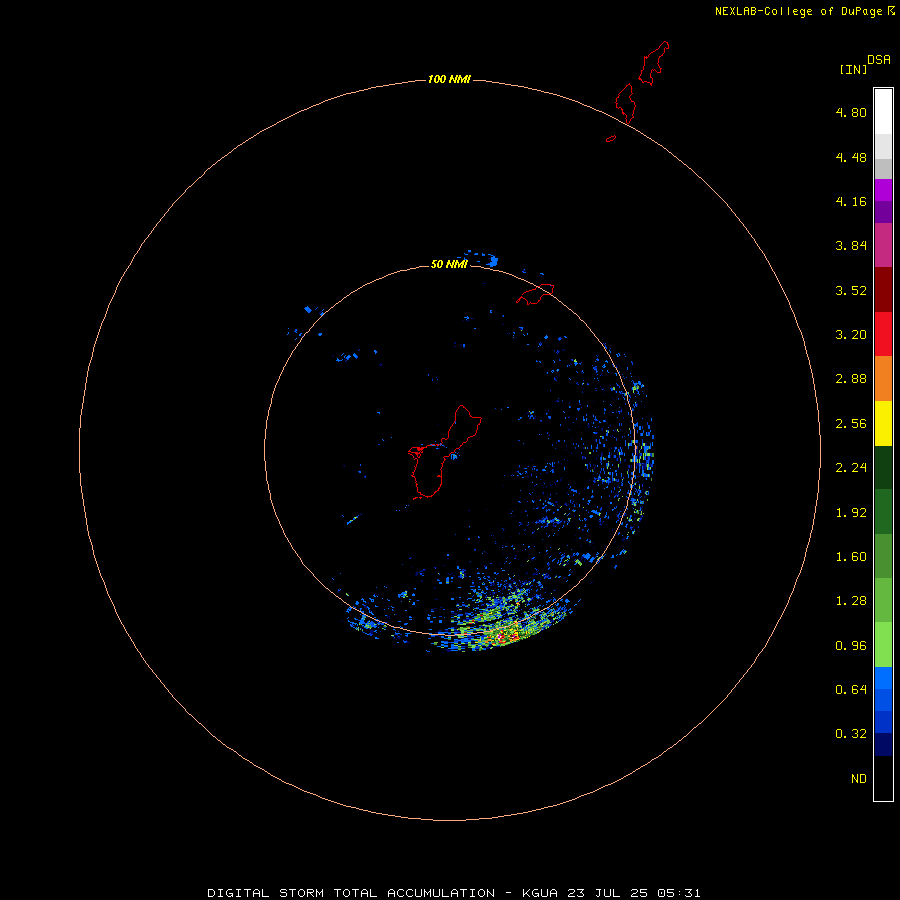Click the red-pink rainfall maximum south of Guam
This screenshot has height=900, width=900.
506,636
